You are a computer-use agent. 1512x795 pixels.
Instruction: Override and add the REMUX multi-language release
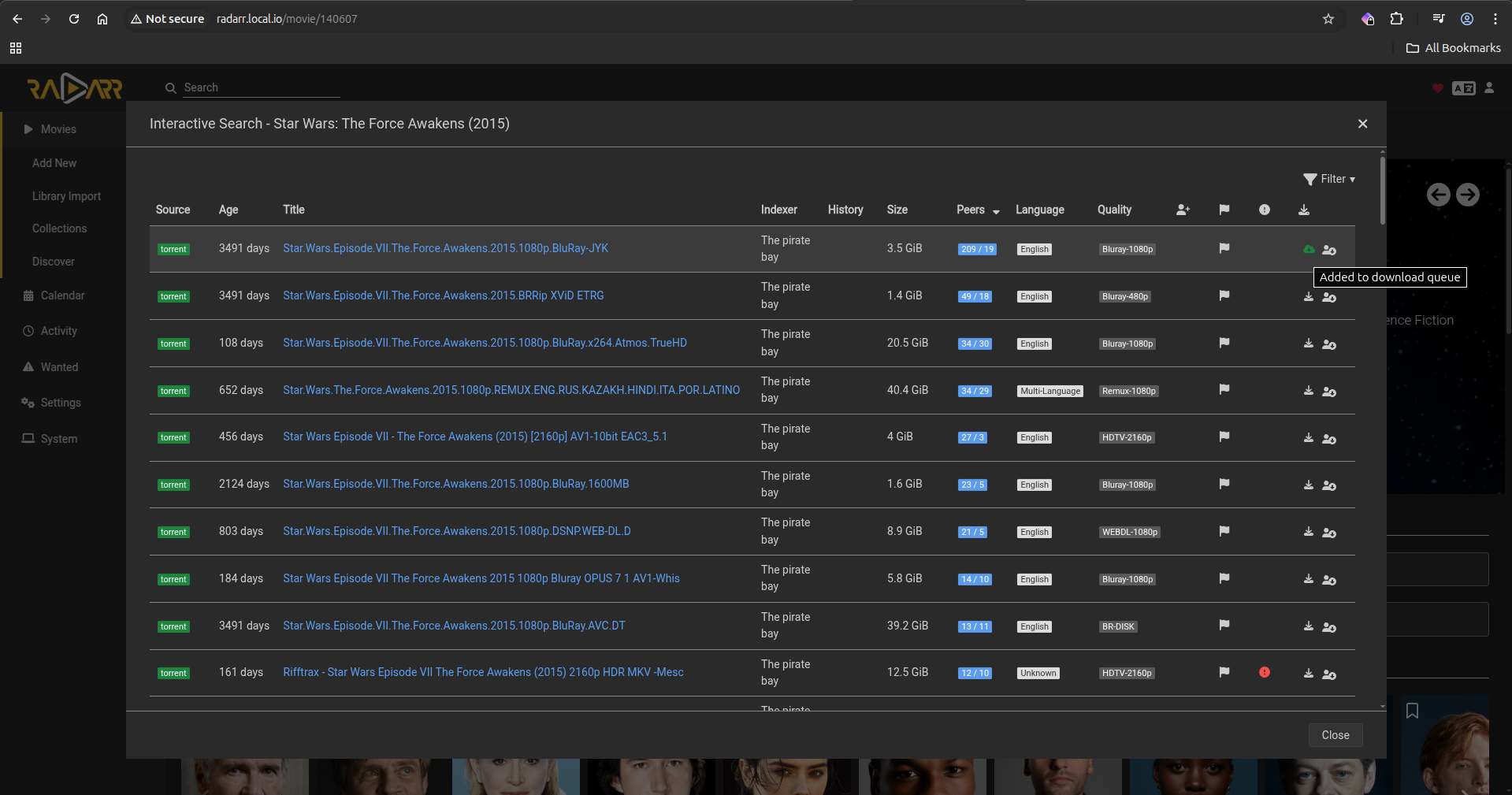tap(1329, 391)
